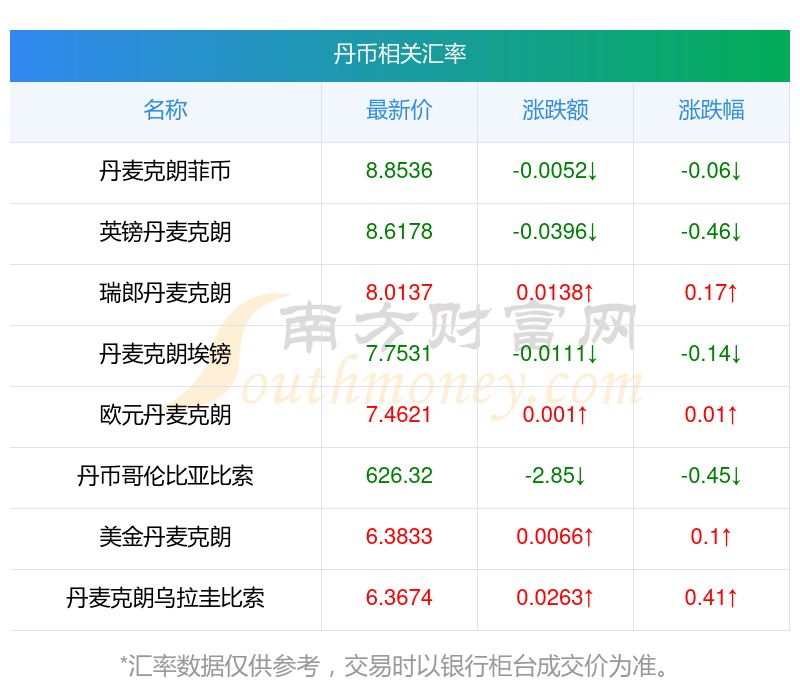Click the price 6.3833
The image size is (800, 698).
[x=399, y=537]
